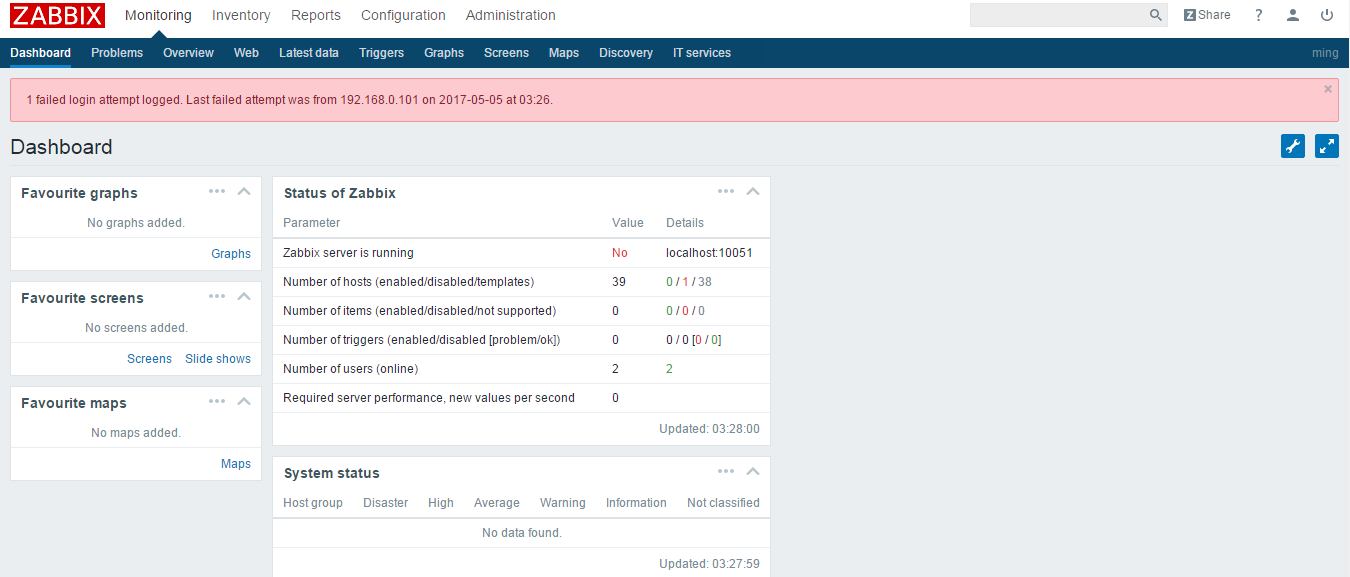Open the Administration main menu

[x=511, y=15]
